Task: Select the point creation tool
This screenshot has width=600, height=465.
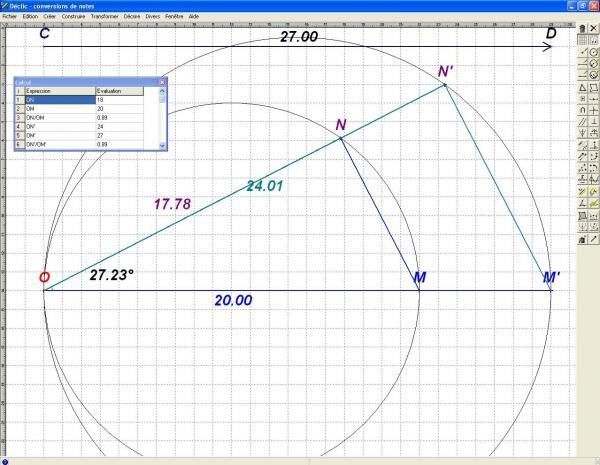Action: pos(582,52)
